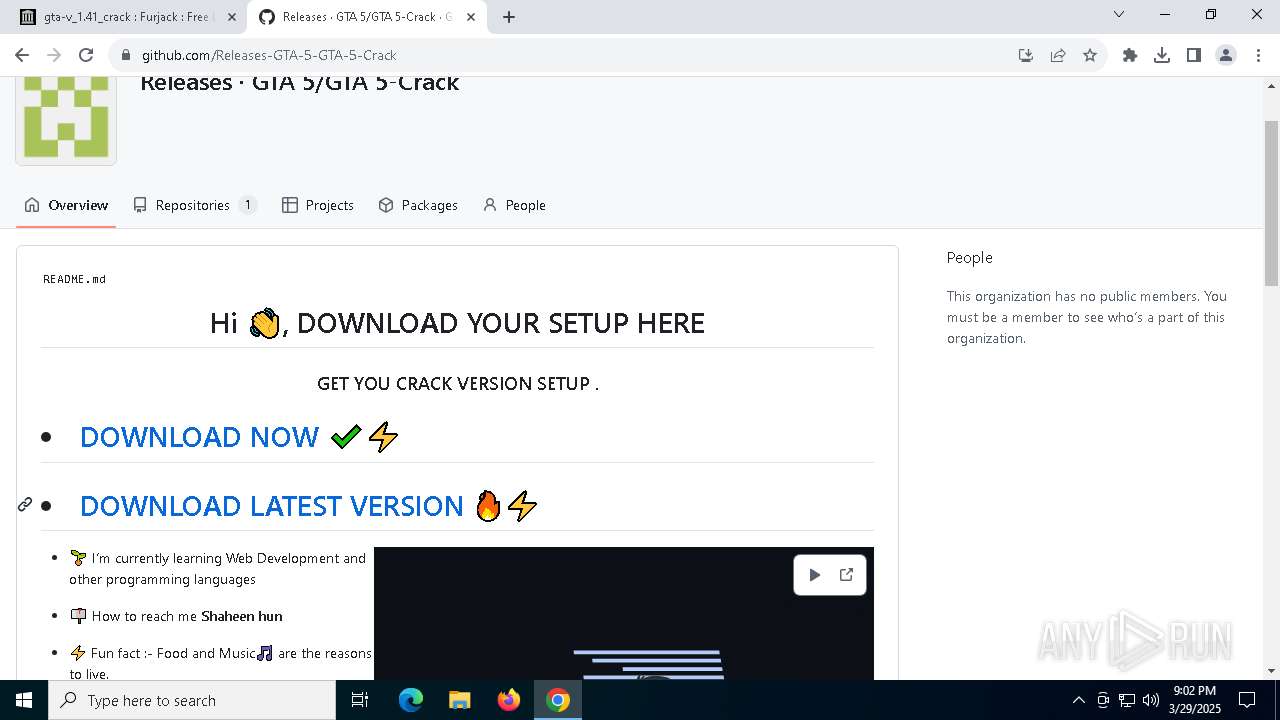Open Chrome profile avatar
1280x720 pixels.
(x=1226, y=55)
